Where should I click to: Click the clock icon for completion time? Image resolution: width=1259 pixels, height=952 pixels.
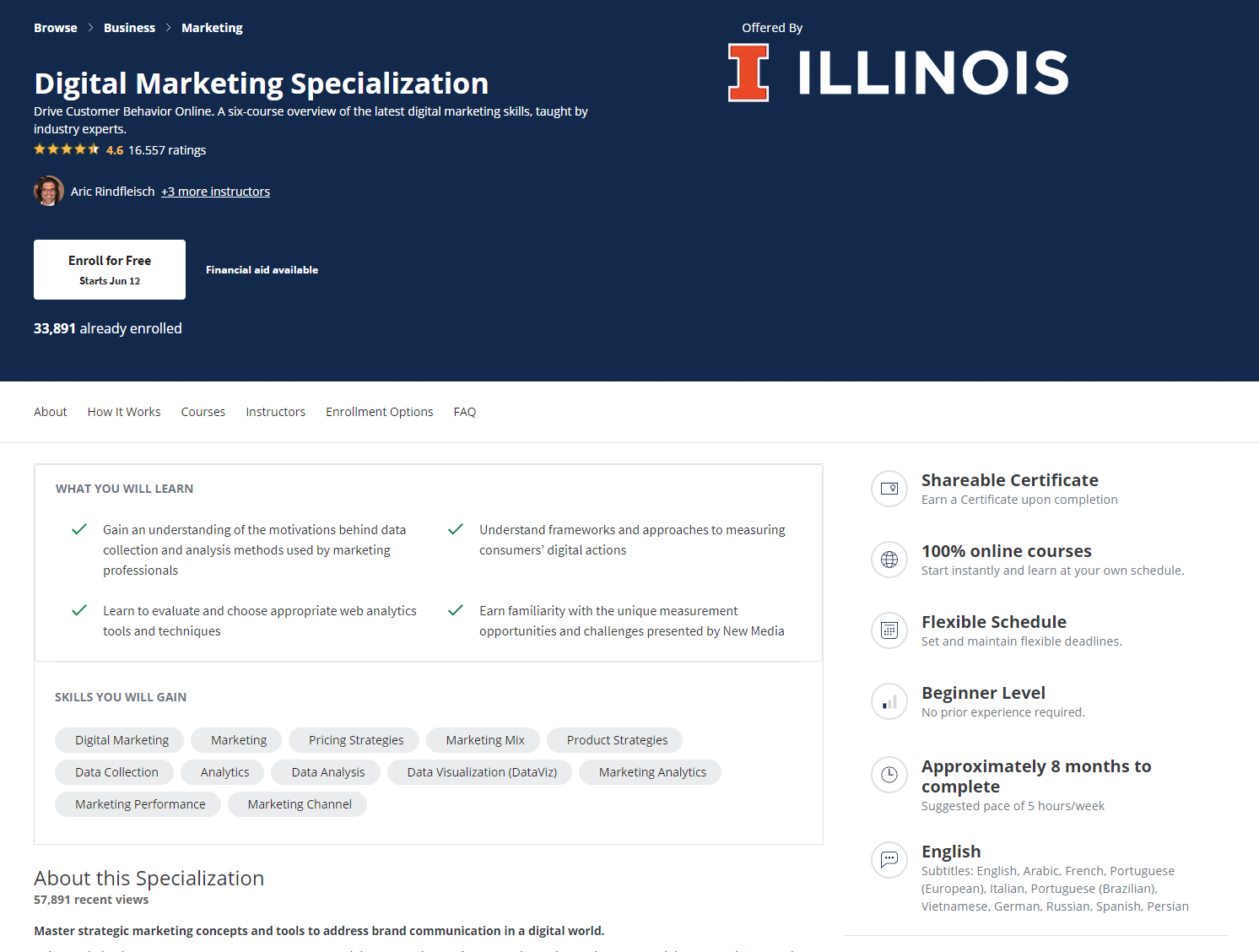click(x=889, y=775)
